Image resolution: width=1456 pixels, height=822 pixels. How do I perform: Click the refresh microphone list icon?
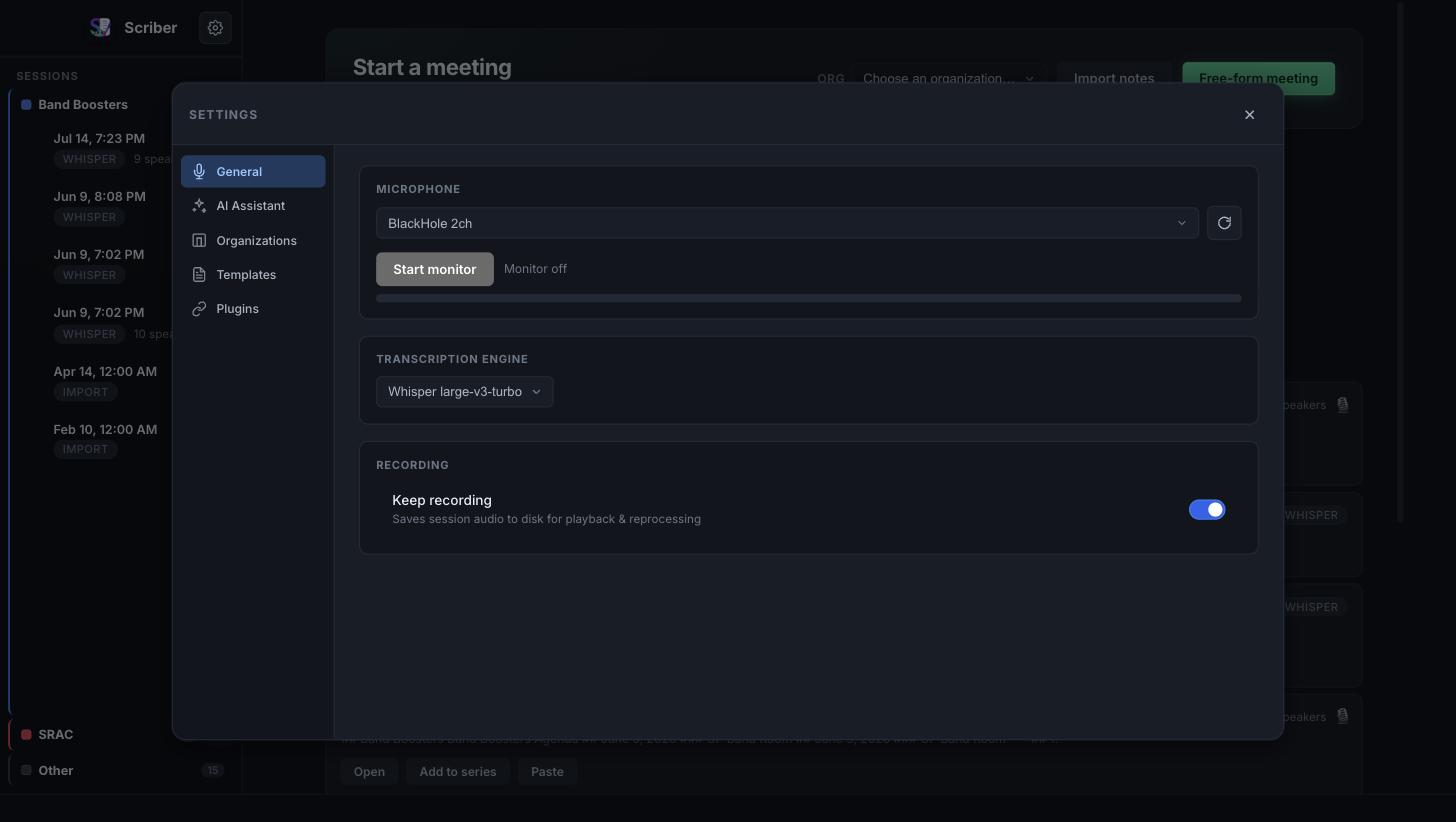pyautogui.click(x=1224, y=223)
